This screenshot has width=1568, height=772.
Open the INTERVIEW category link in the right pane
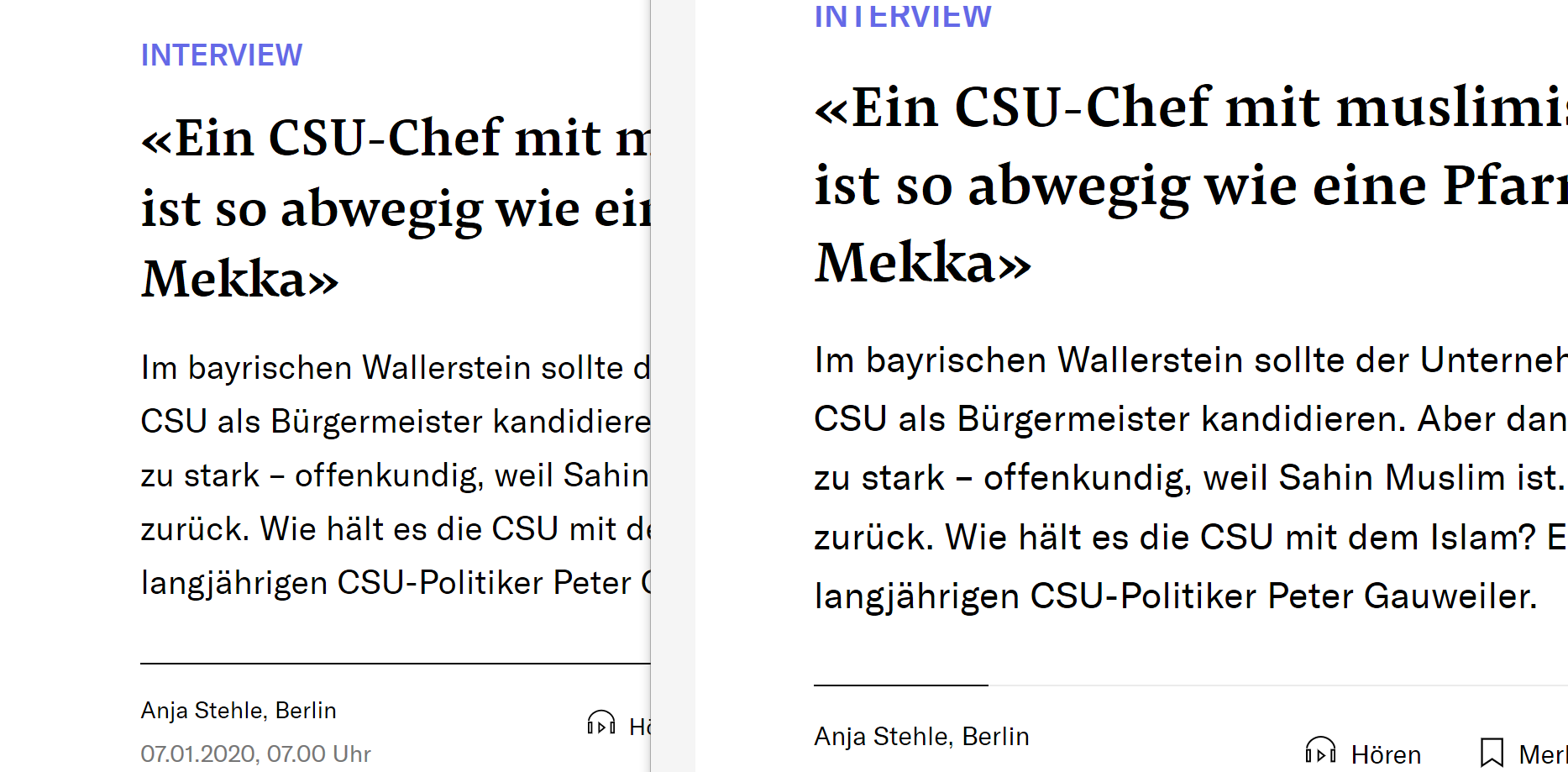click(x=903, y=17)
